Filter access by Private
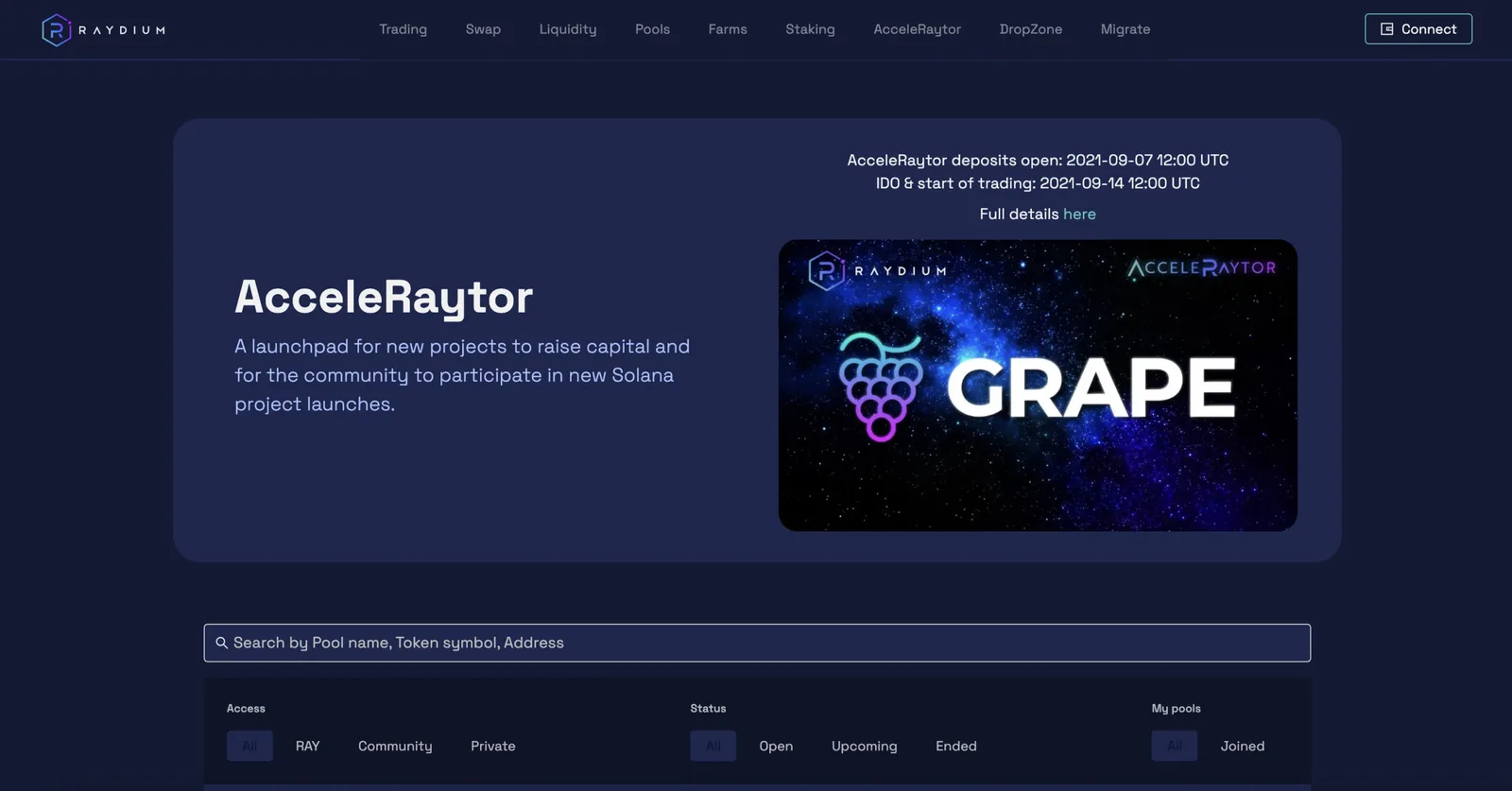1512x791 pixels. [x=493, y=746]
